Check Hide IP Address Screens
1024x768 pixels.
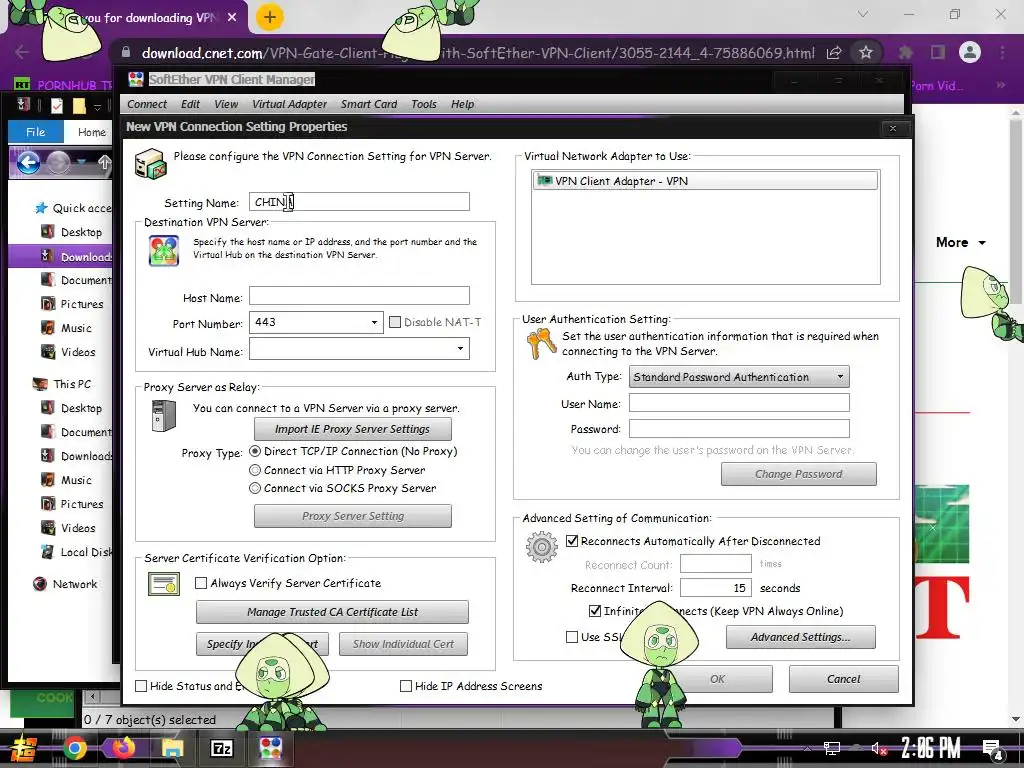click(406, 686)
